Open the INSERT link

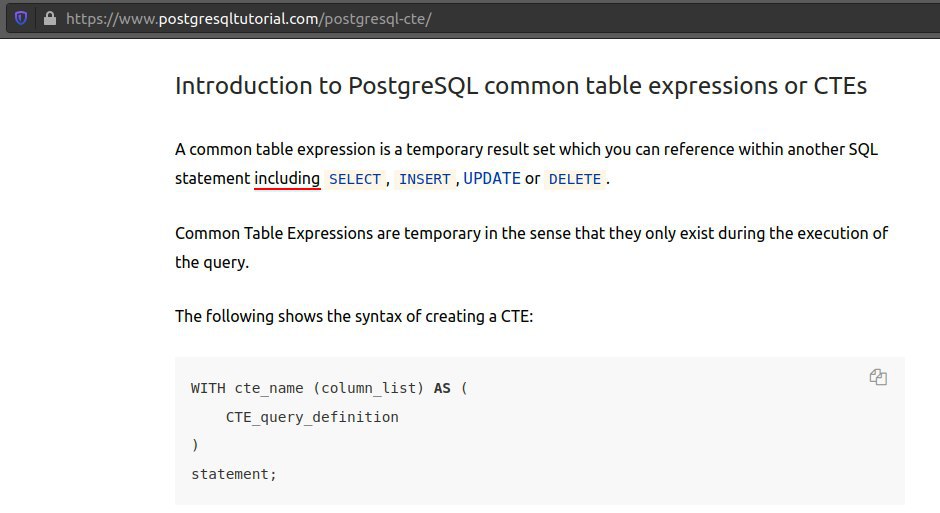click(x=424, y=179)
